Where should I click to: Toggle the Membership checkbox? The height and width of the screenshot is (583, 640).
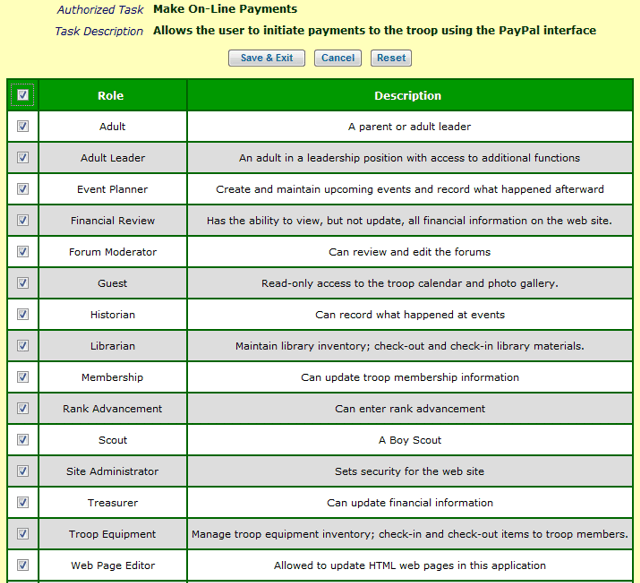coord(23,377)
